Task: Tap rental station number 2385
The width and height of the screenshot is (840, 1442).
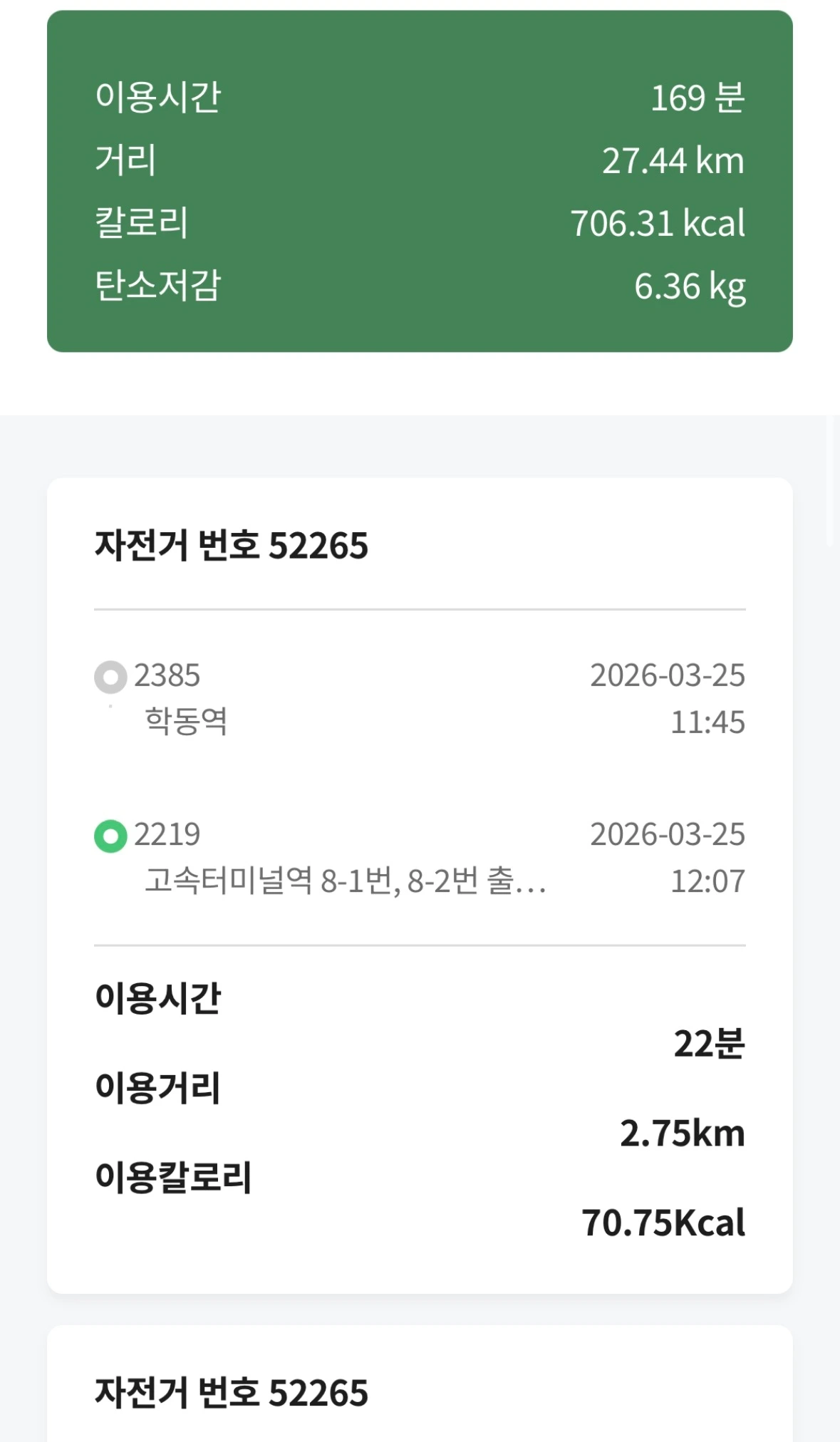Action: point(167,675)
